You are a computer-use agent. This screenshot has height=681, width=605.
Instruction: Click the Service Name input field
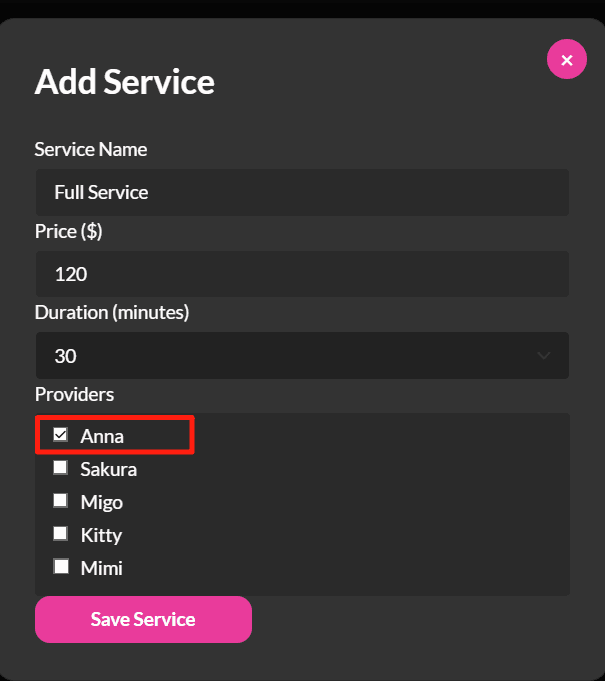[302, 193]
